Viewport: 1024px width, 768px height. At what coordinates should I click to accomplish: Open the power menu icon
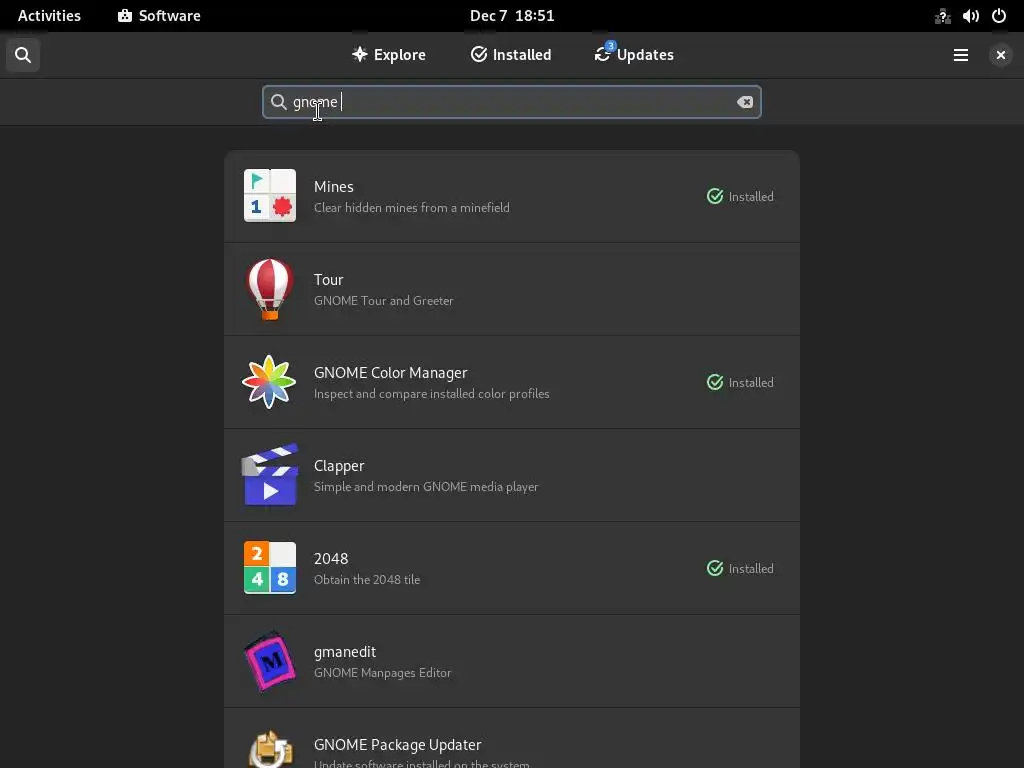tap(999, 16)
